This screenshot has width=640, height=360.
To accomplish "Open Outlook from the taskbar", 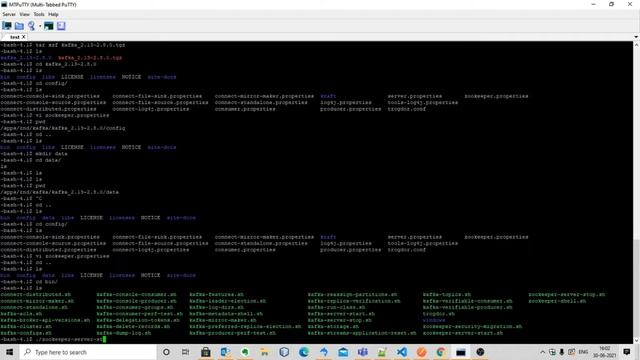I will (x=225, y=352).
